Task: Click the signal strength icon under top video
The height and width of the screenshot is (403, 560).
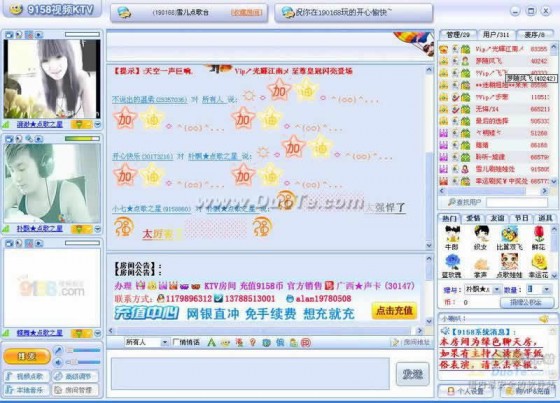Action: (6, 124)
